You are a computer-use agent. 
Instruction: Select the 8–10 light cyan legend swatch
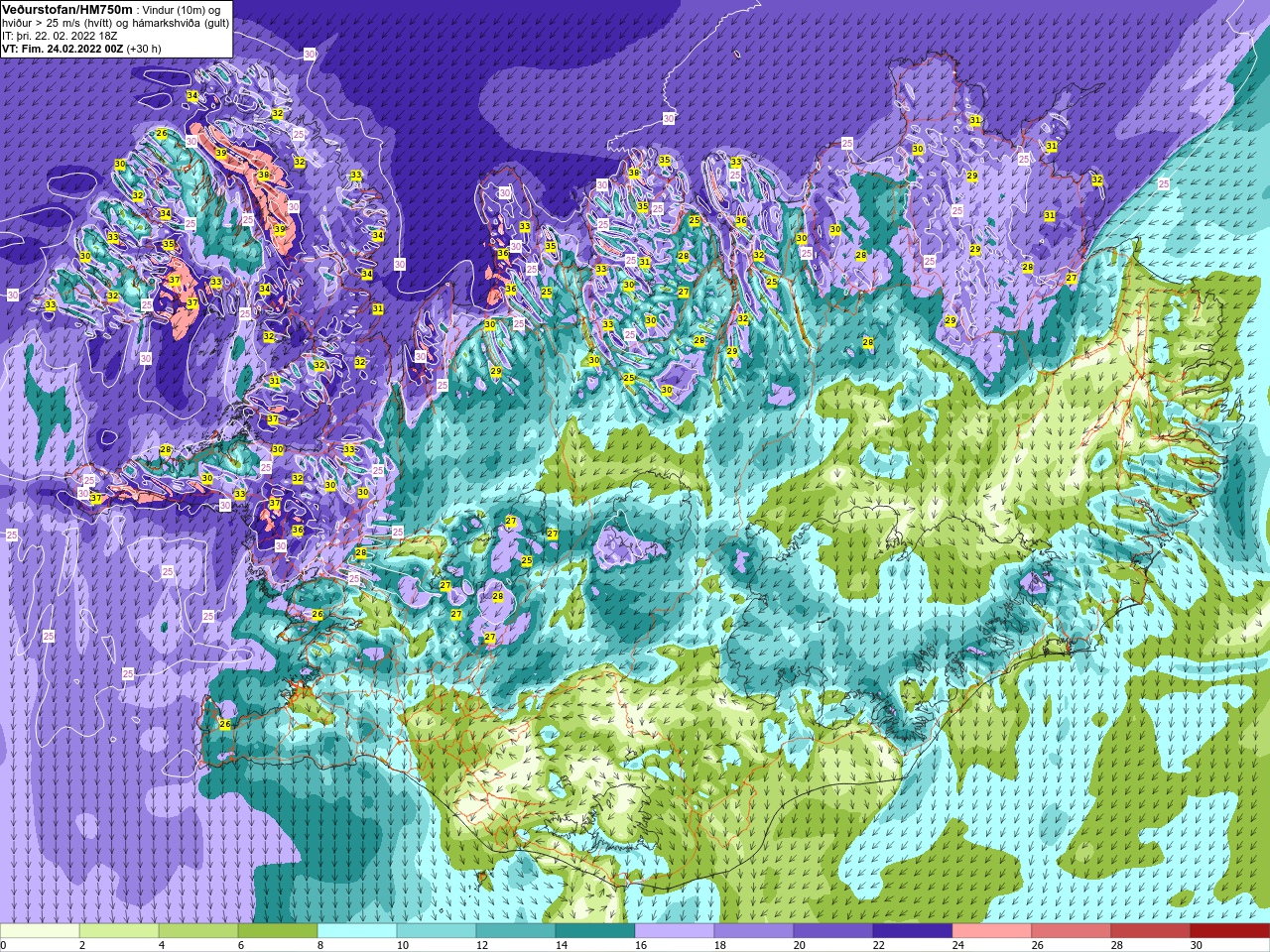(x=357, y=931)
